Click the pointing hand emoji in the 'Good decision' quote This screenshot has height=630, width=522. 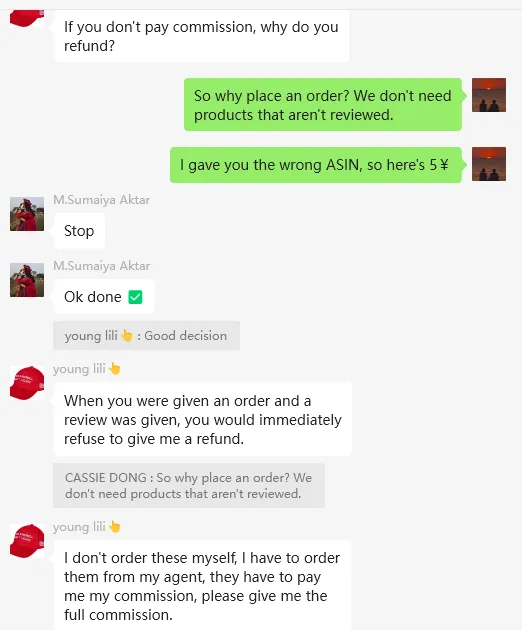pos(127,335)
